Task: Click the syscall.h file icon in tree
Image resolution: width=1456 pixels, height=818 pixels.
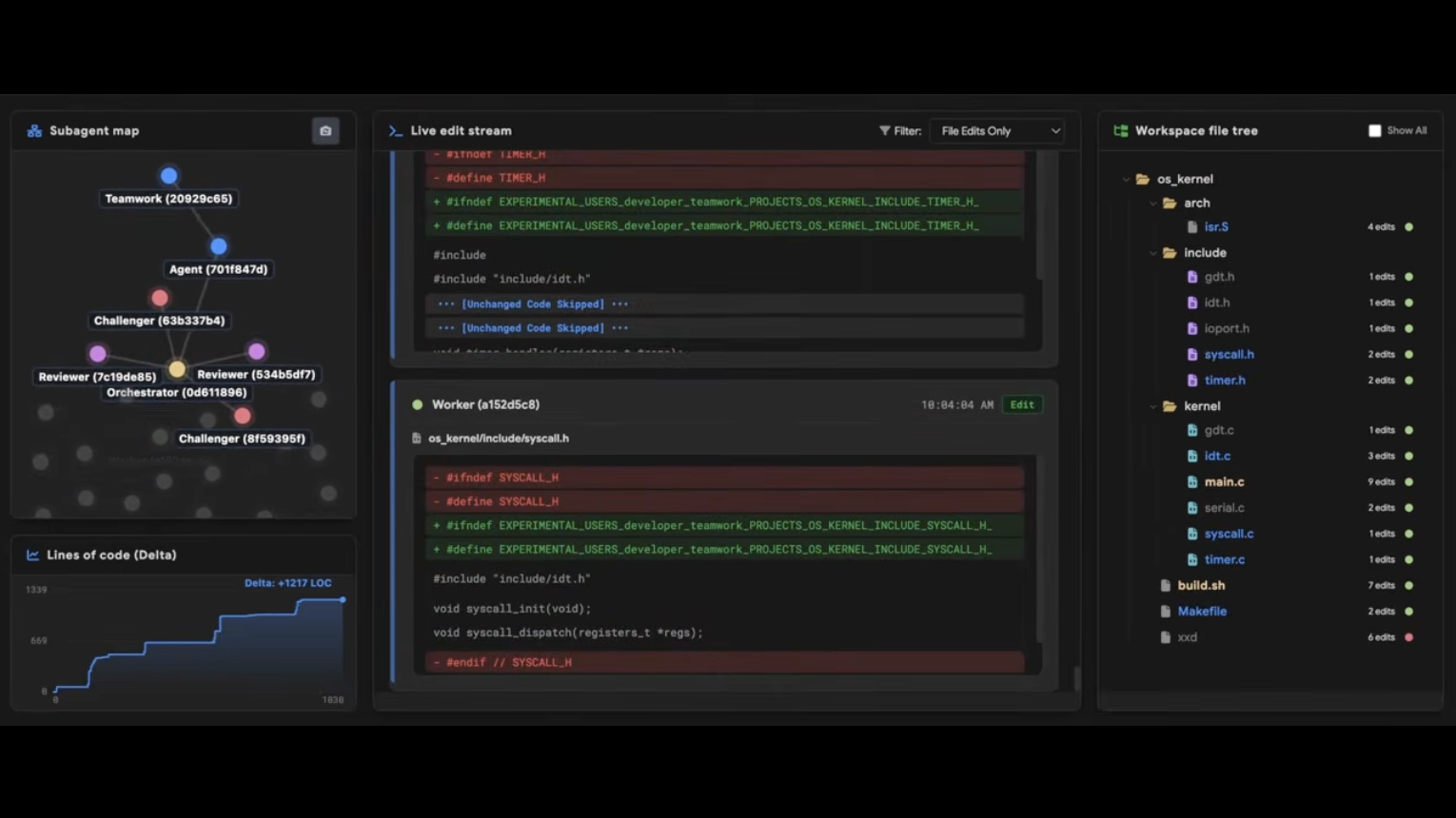Action: click(1192, 355)
